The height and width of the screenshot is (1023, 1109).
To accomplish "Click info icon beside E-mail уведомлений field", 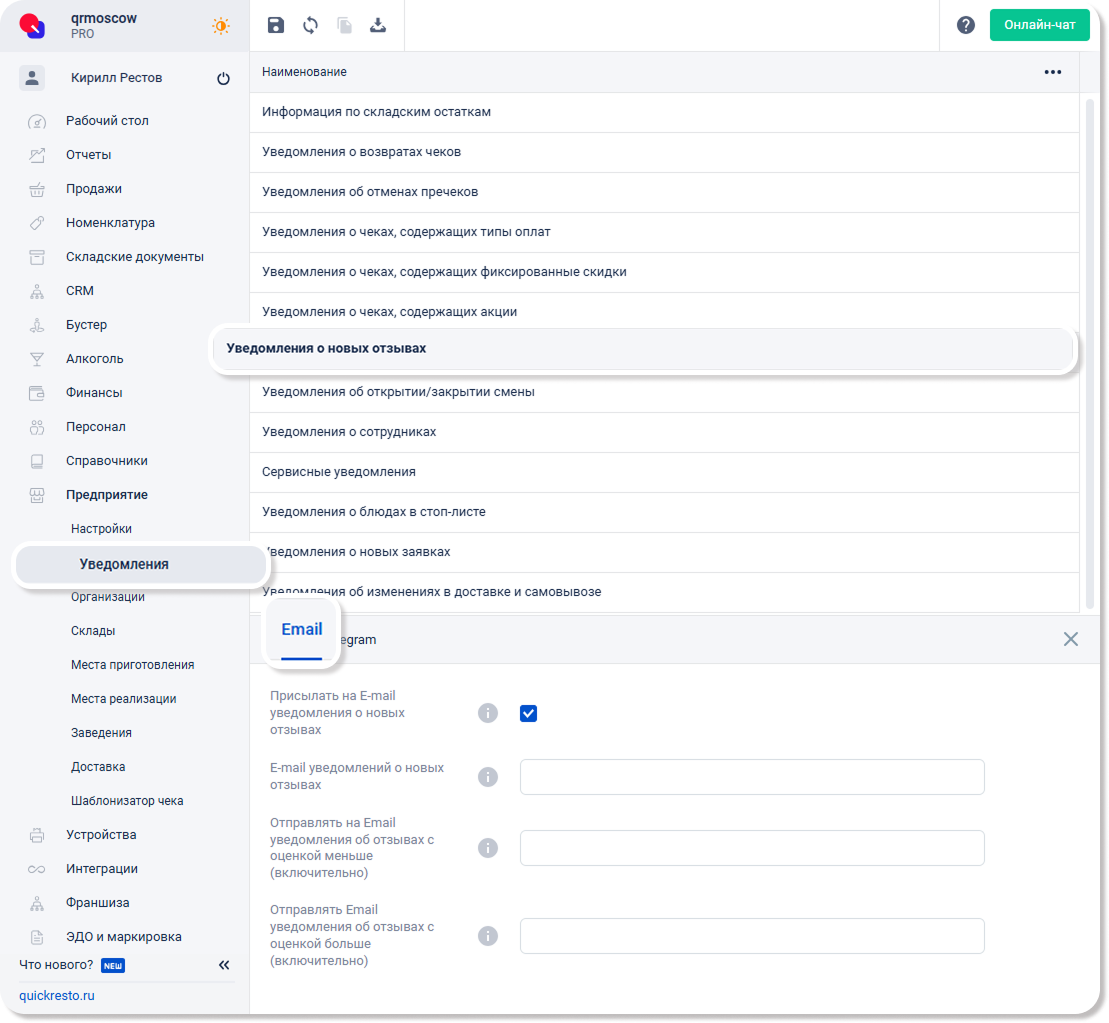I will (x=488, y=777).
